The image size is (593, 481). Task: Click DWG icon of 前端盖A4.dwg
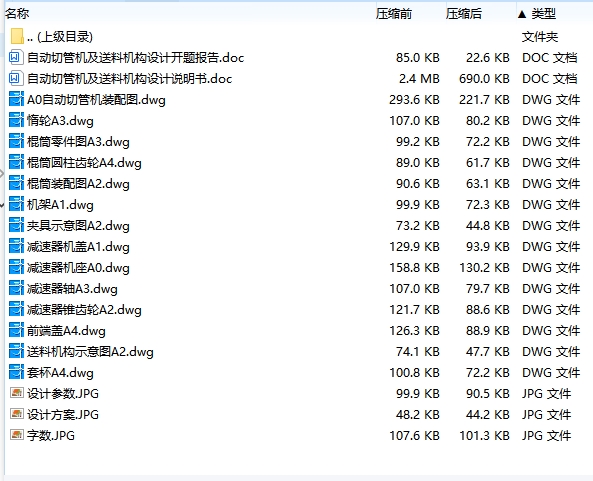click(16, 330)
